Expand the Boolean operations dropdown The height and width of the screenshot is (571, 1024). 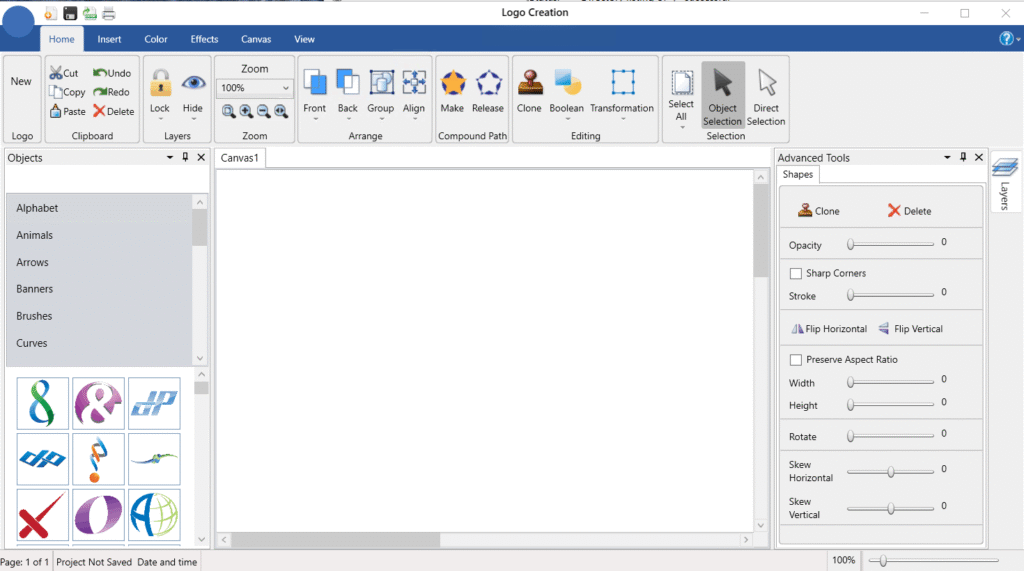click(x=567, y=119)
